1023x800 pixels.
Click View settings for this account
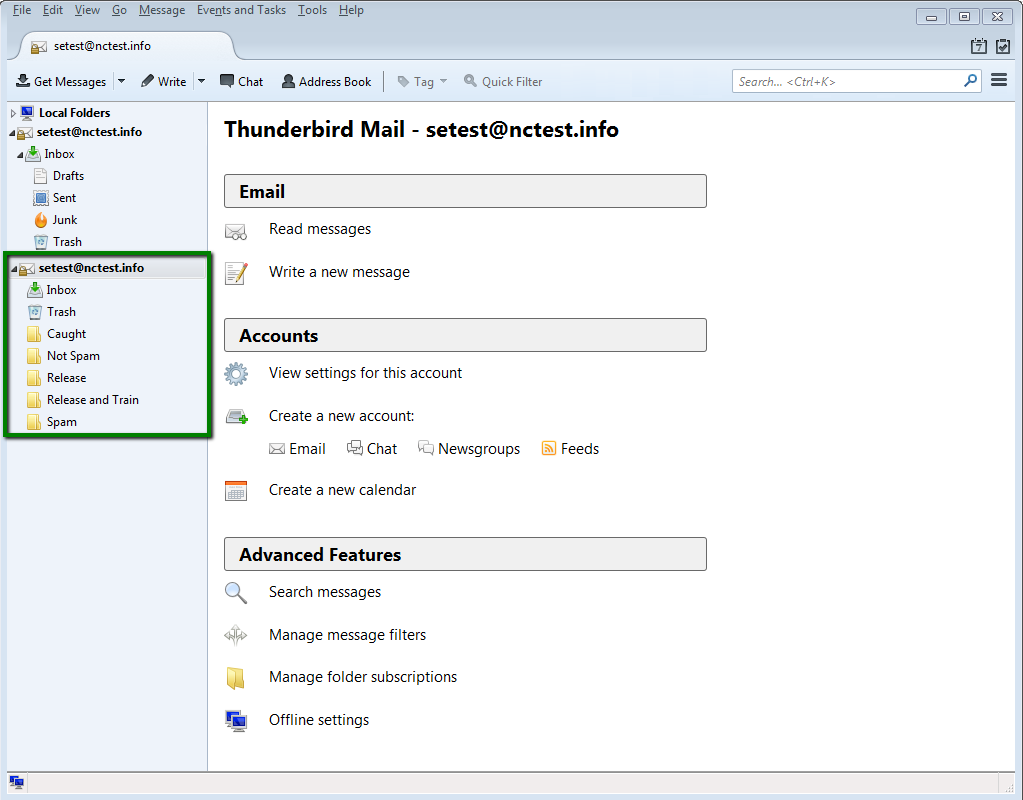click(x=365, y=373)
